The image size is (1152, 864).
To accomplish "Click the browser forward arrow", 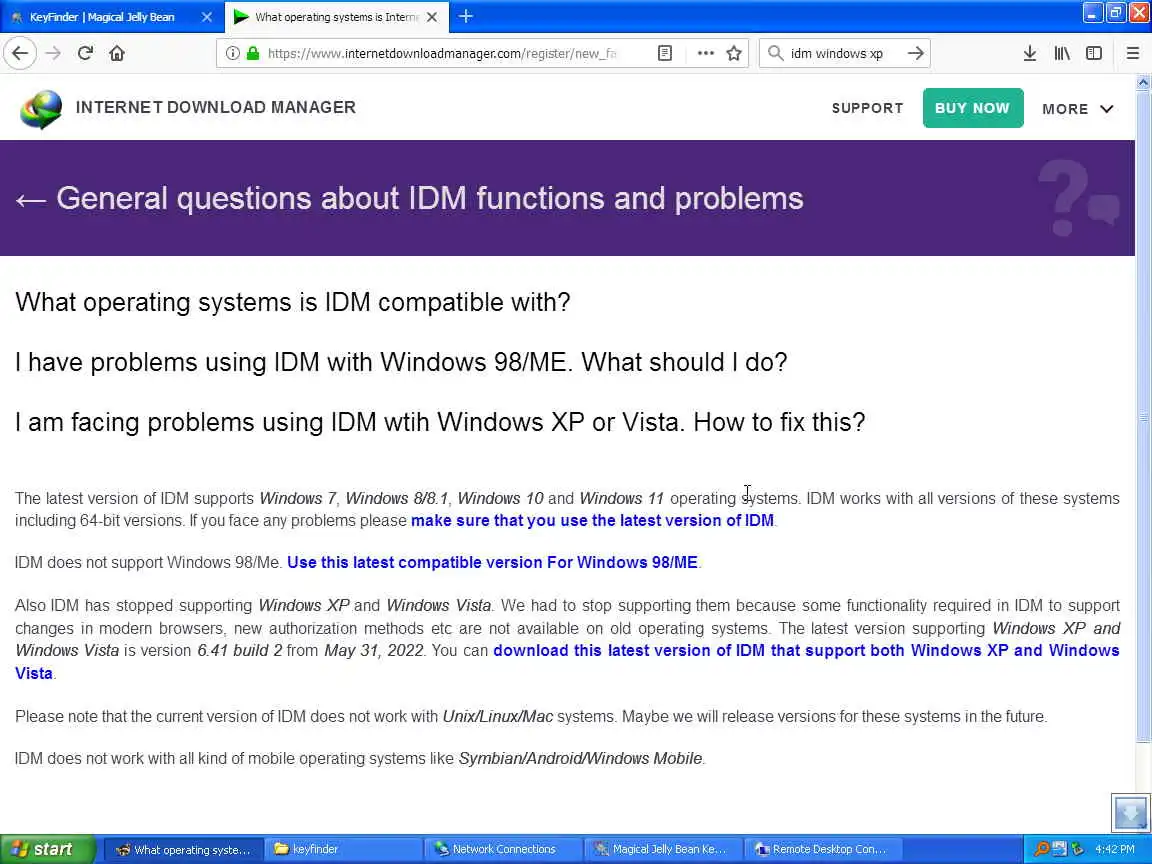I will click(x=53, y=53).
